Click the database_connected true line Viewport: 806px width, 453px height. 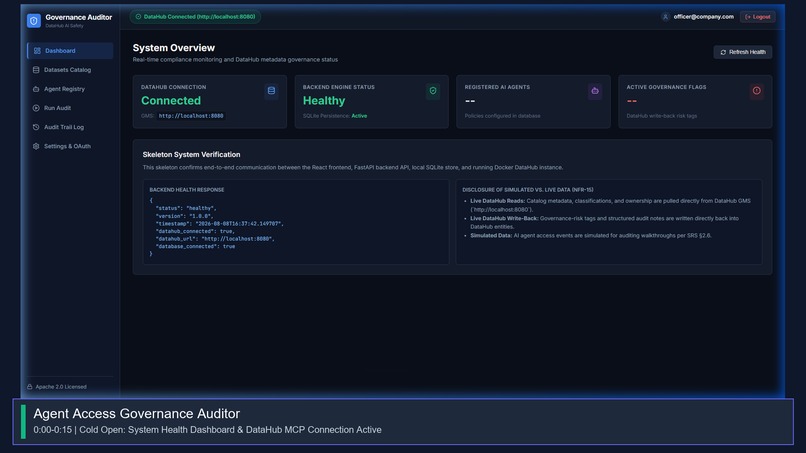[195, 246]
